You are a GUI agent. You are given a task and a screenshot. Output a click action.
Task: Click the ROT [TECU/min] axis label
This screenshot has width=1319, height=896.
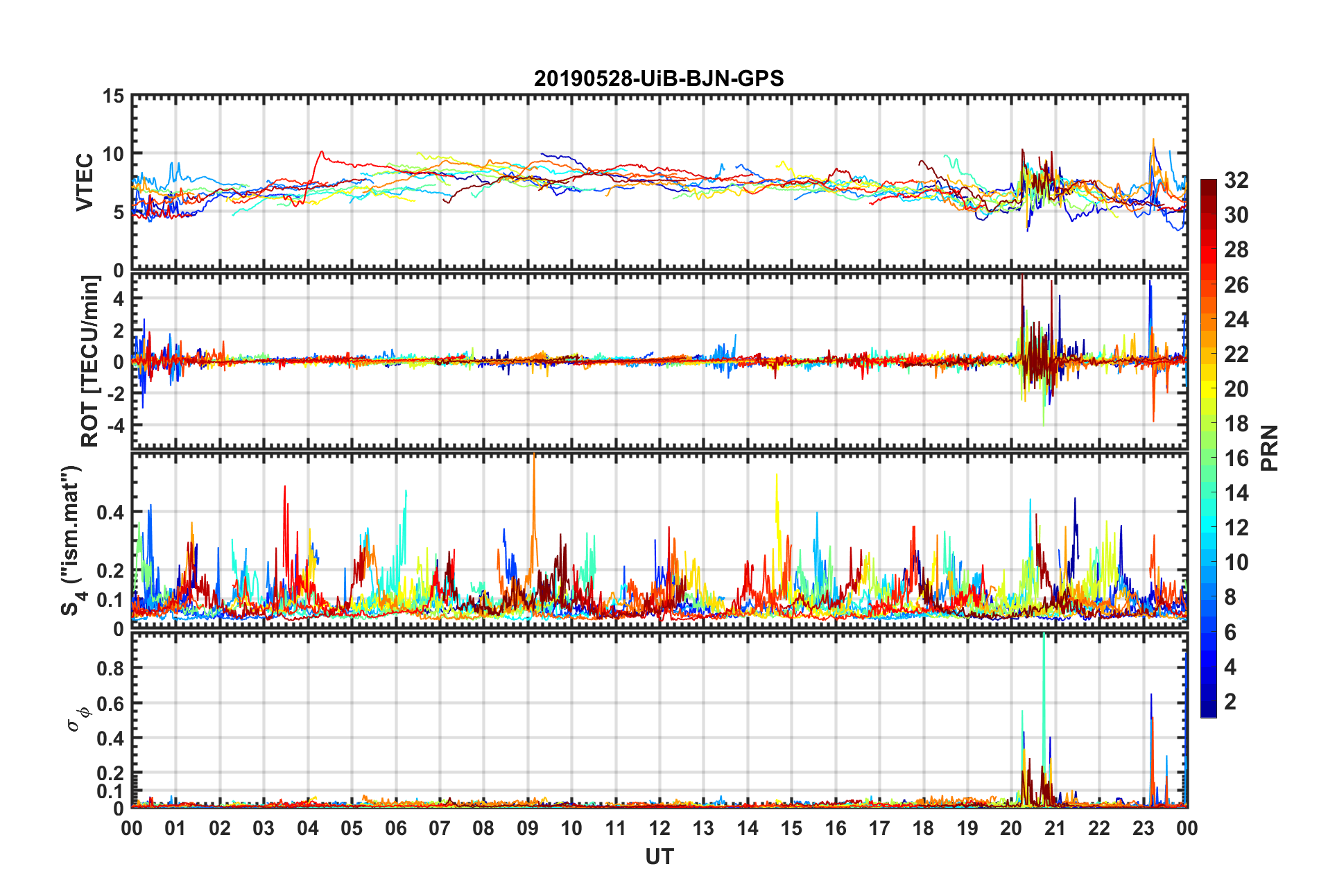coord(90,361)
